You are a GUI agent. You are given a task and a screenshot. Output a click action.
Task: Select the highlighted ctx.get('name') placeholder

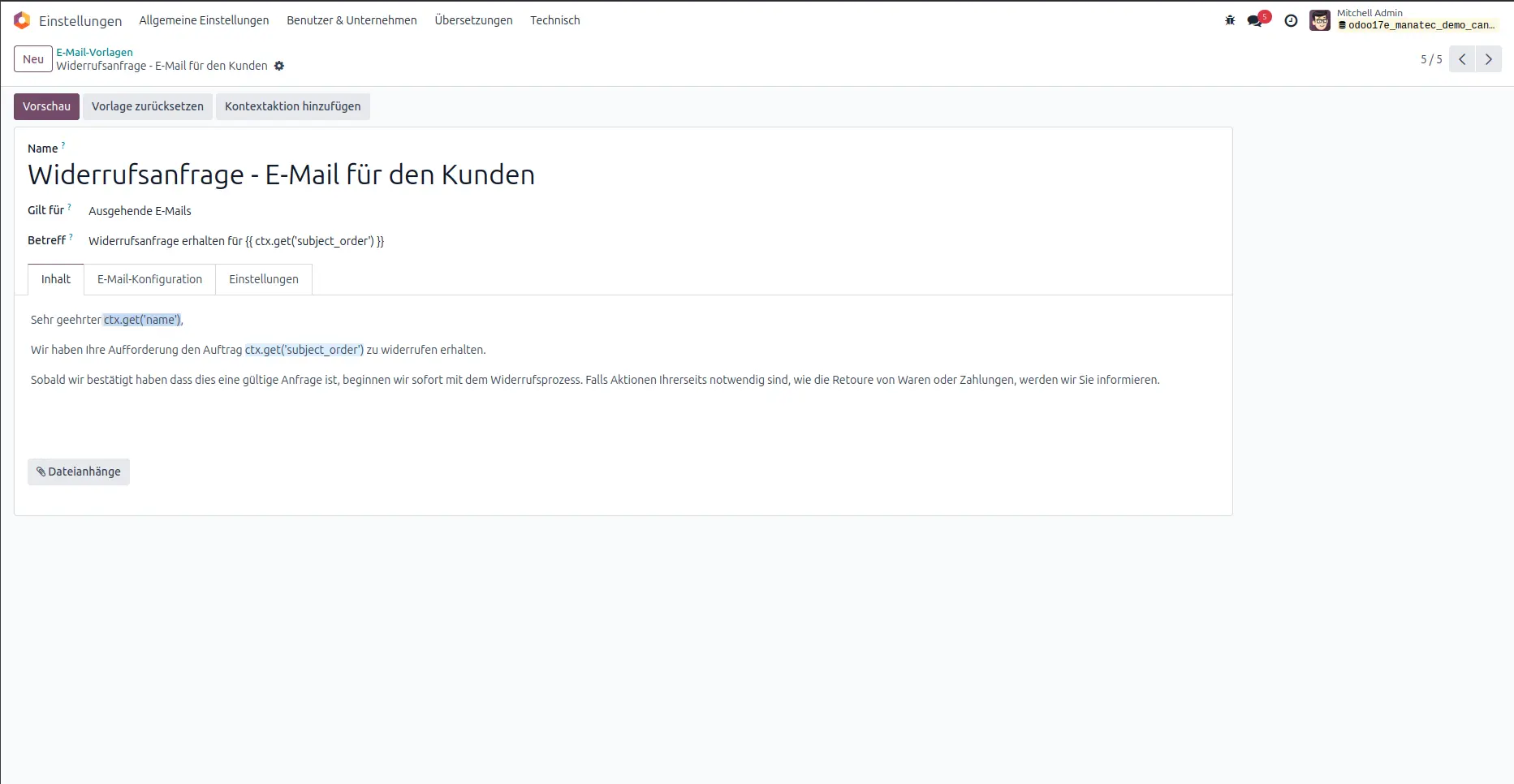click(x=143, y=320)
